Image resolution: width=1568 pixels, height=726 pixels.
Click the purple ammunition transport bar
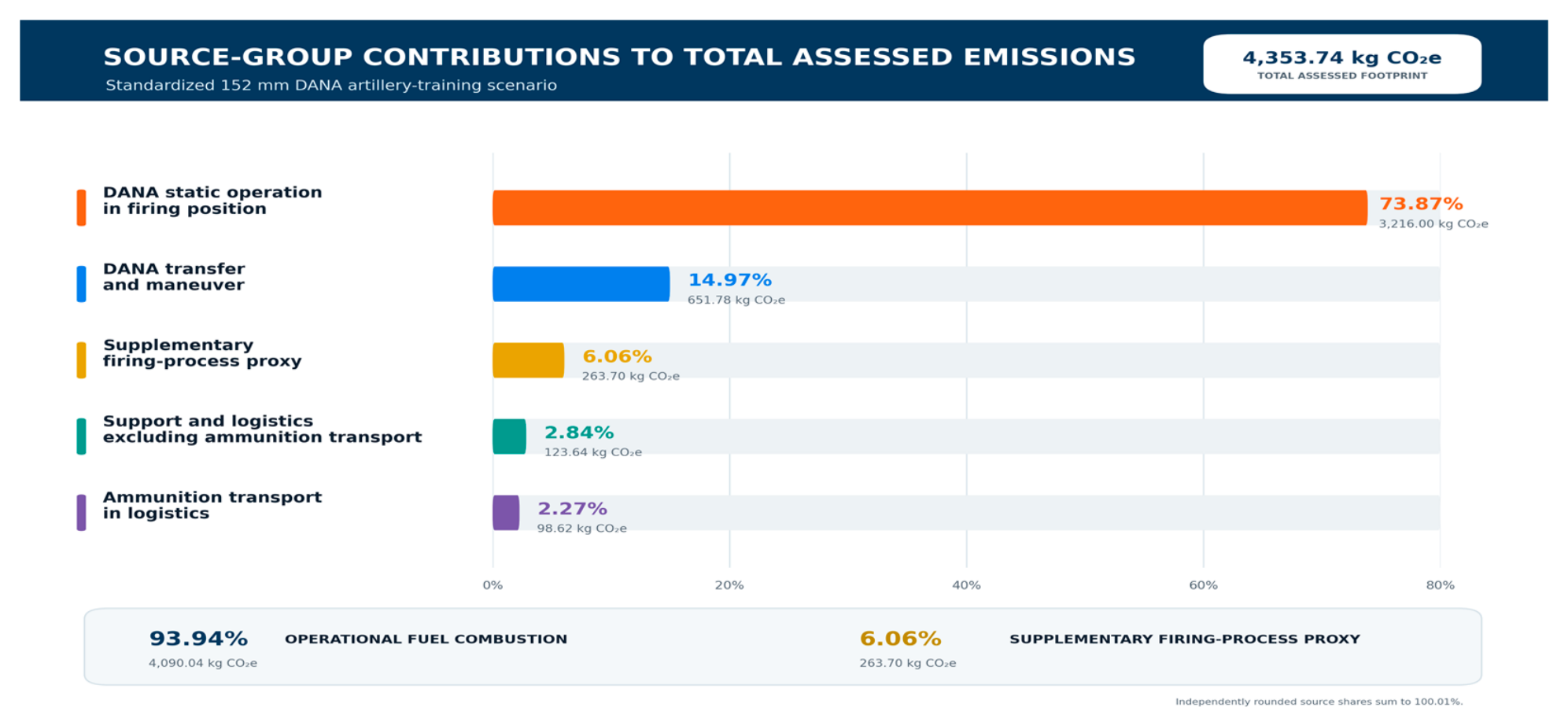pos(506,513)
